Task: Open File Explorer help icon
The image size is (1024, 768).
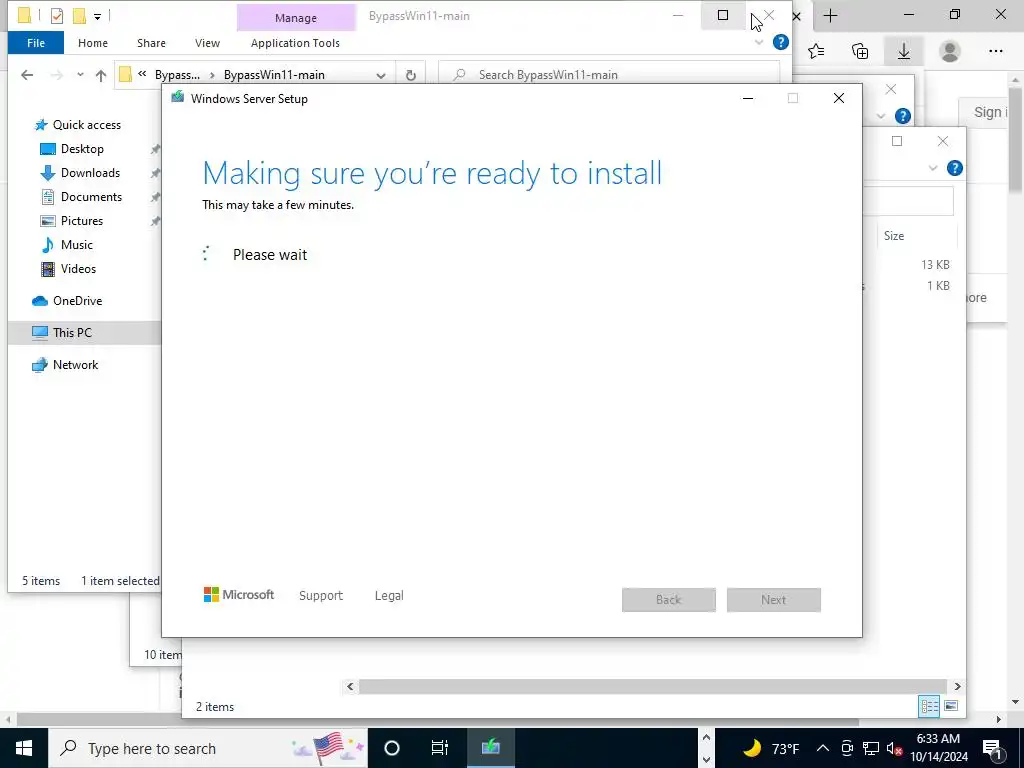Action: [780, 42]
